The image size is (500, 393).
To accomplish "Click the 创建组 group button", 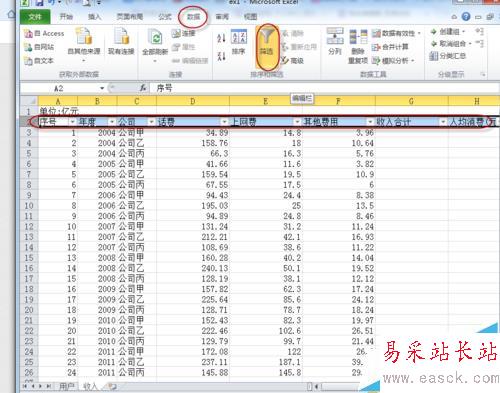I will click(x=447, y=32).
